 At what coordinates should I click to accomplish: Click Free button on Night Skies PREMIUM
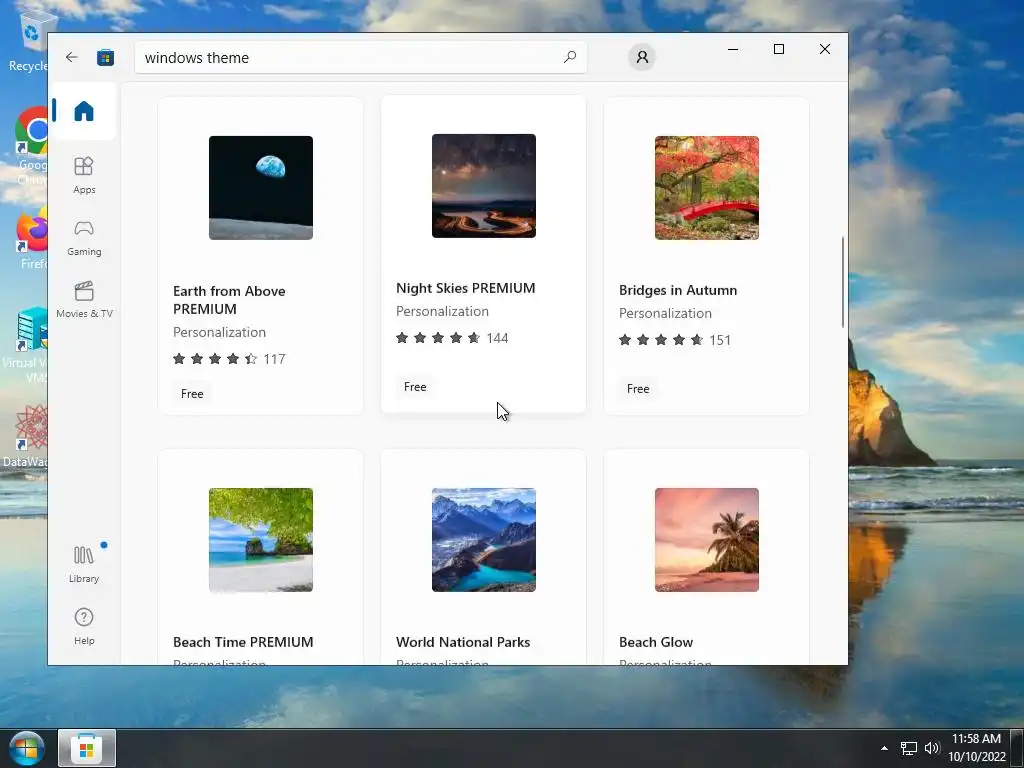tap(415, 387)
